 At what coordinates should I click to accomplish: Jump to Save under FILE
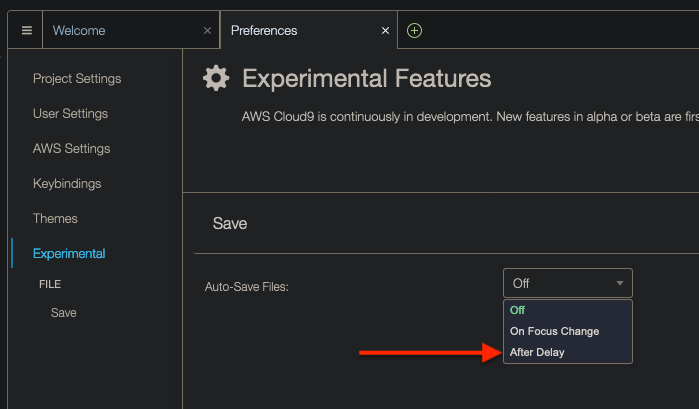tap(64, 313)
